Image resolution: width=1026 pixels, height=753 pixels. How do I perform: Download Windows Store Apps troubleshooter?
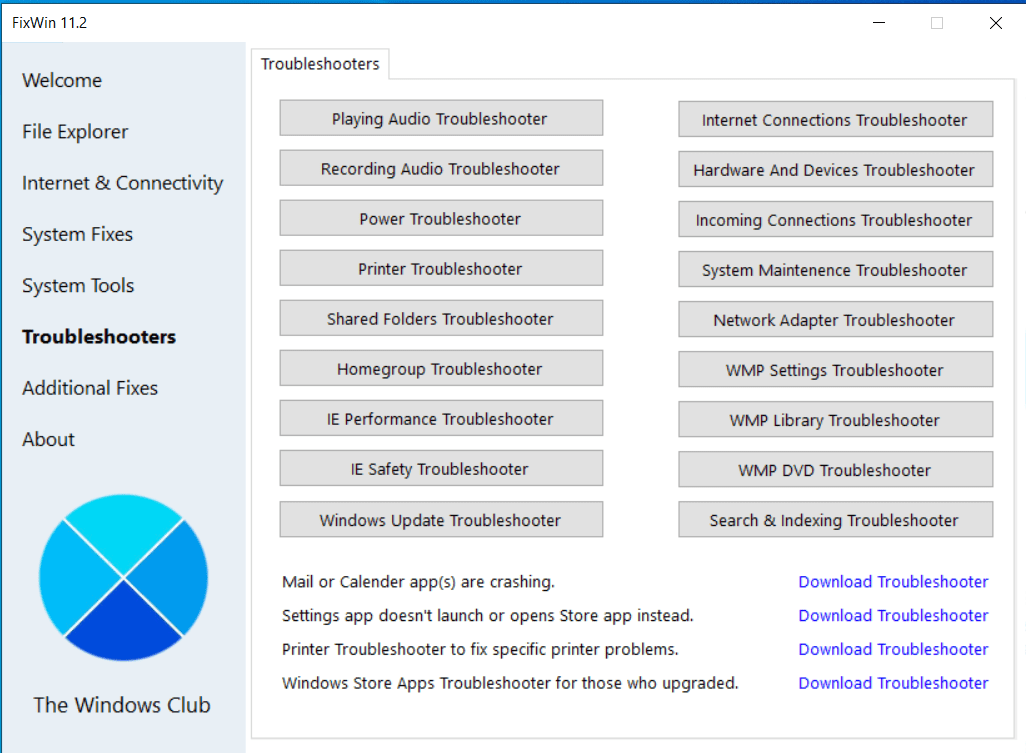coord(893,683)
